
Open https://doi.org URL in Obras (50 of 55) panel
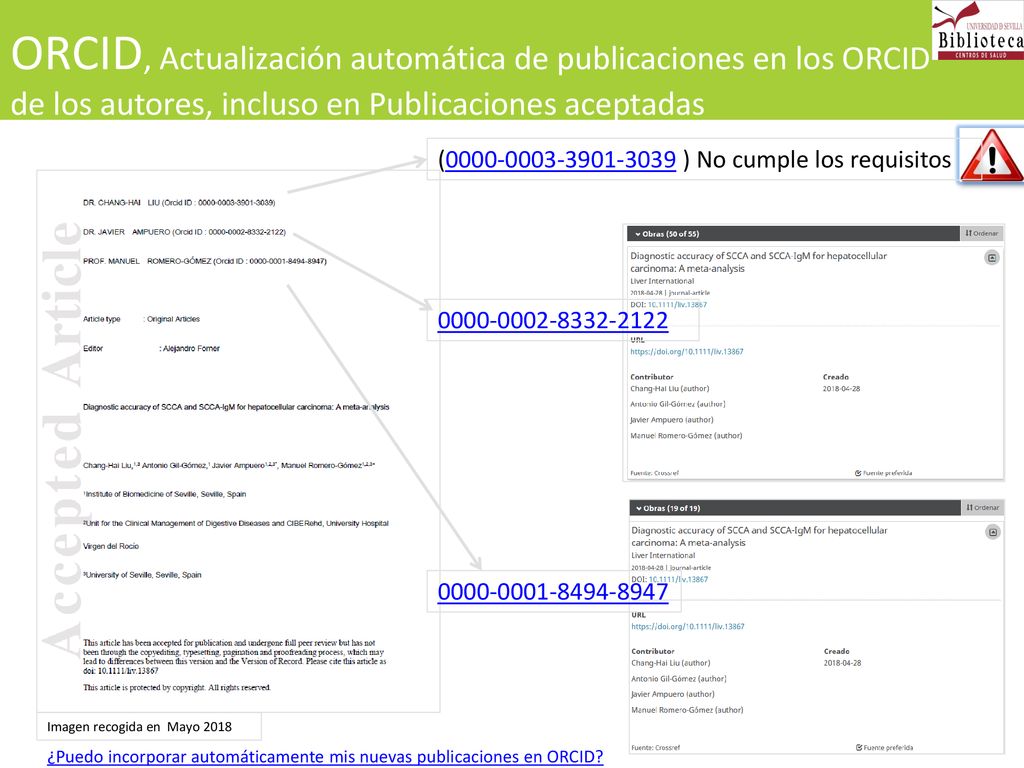click(686, 351)
